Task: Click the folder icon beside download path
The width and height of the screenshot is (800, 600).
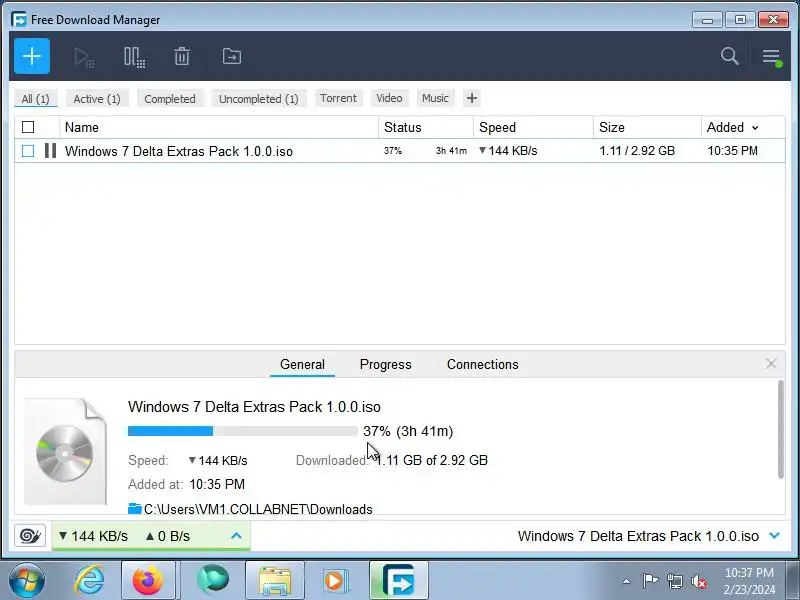Action: 135,509
